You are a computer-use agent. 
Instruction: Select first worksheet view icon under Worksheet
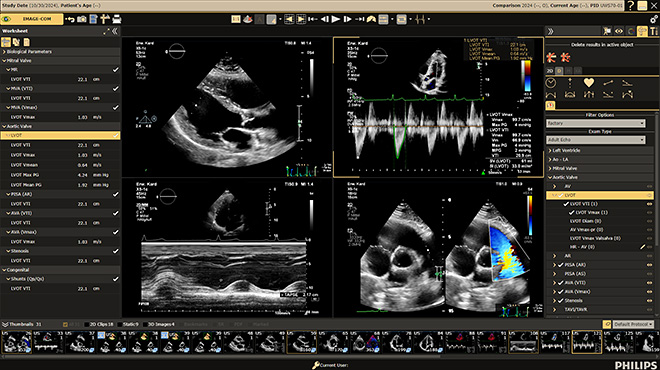[6, 42]
